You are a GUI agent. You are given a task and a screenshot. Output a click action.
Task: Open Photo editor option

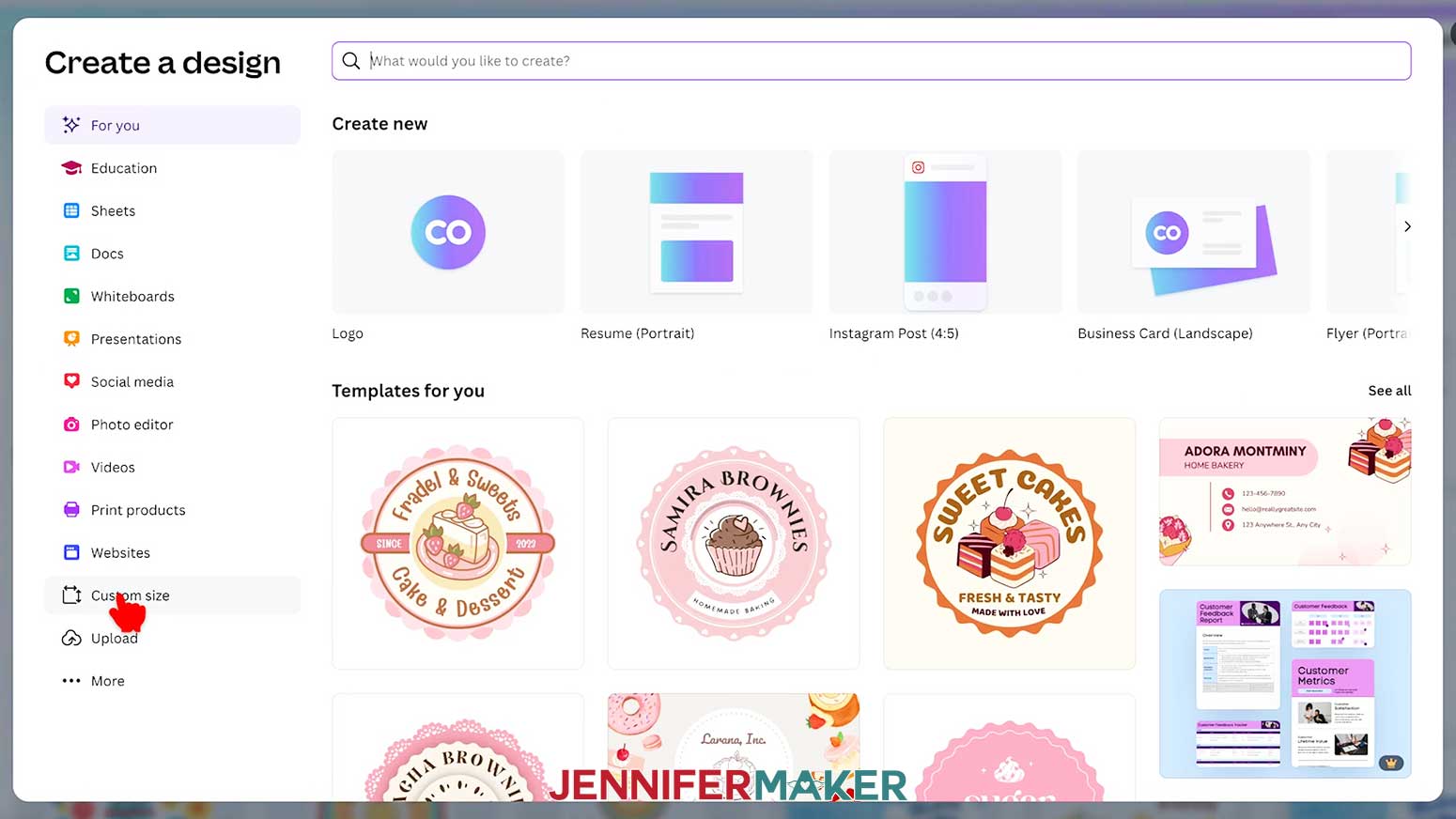[172, 425]
